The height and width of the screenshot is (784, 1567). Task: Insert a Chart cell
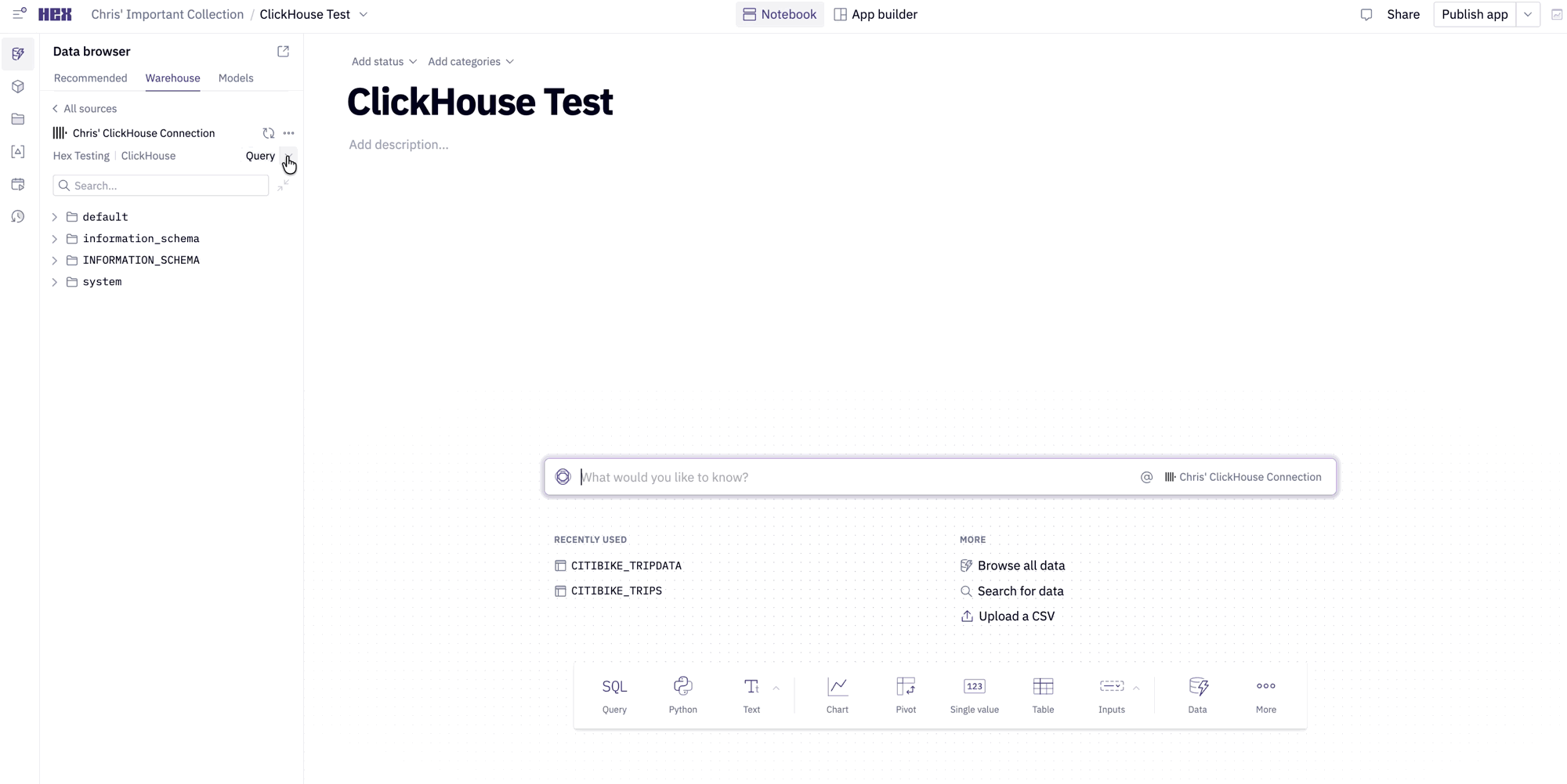click(837, 694)
